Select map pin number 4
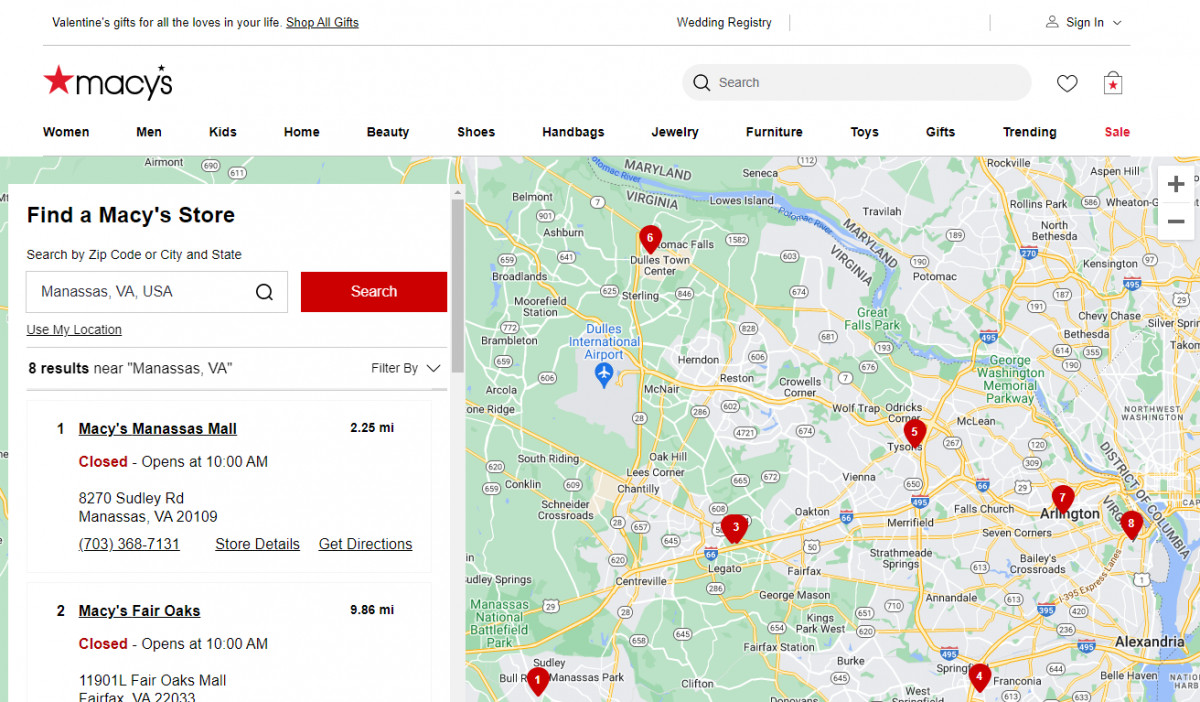The image size is (1200, 702). pyautogui.click(x=979, y=677)
